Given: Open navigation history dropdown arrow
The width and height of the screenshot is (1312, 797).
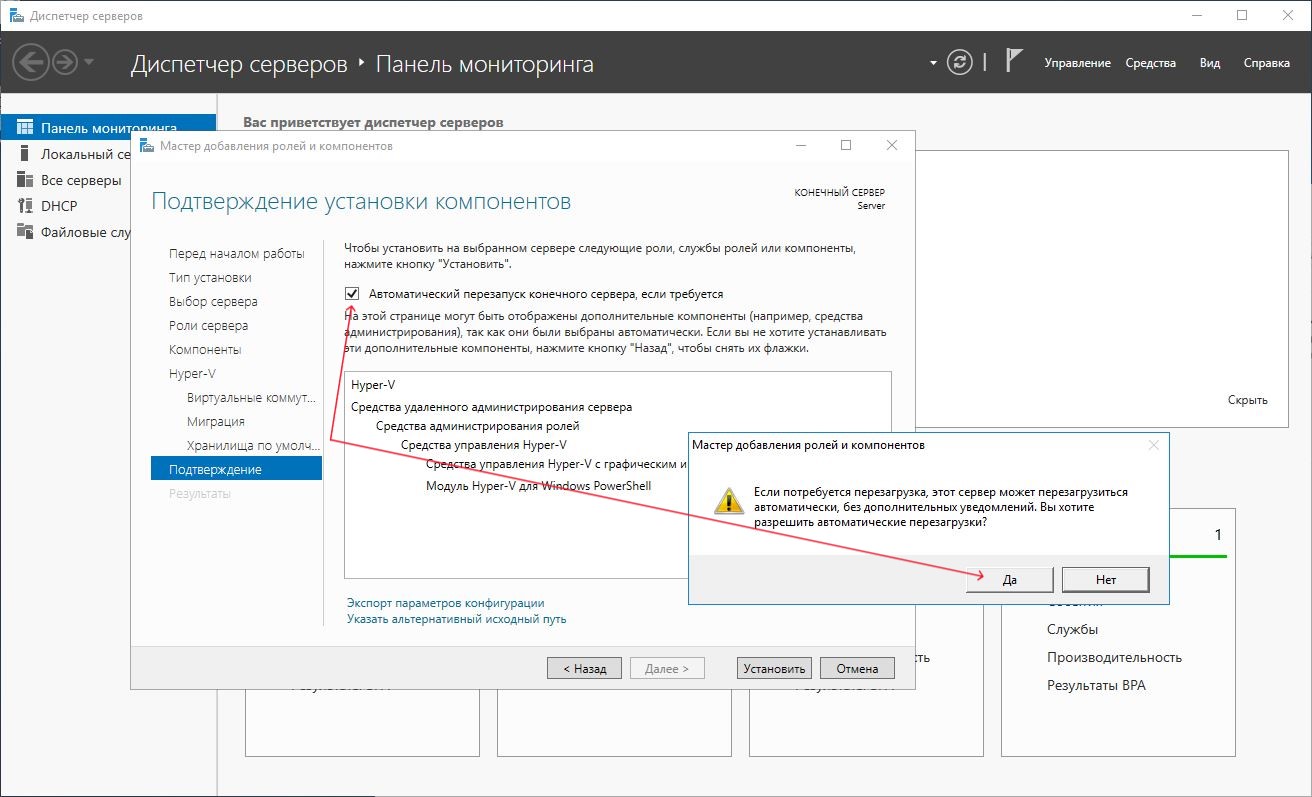Looking at the screenshot, I should point(90,63).
